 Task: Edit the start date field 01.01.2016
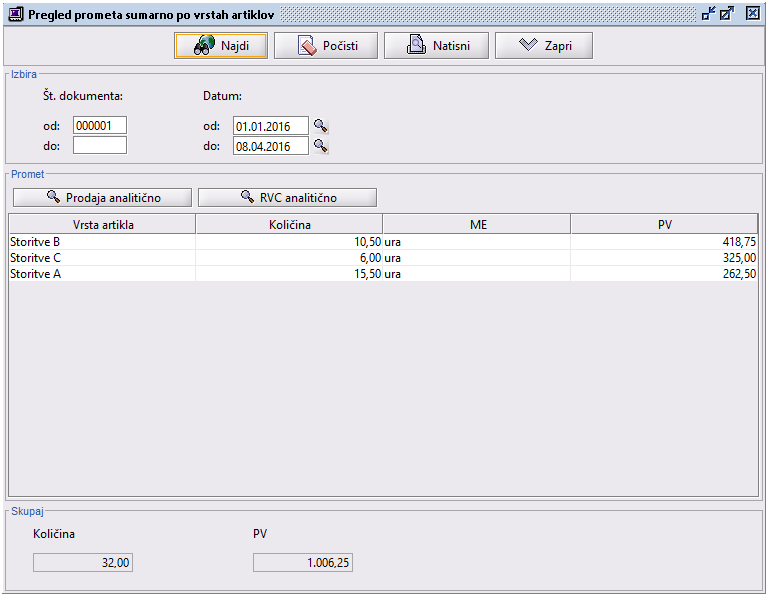(270, 126)
